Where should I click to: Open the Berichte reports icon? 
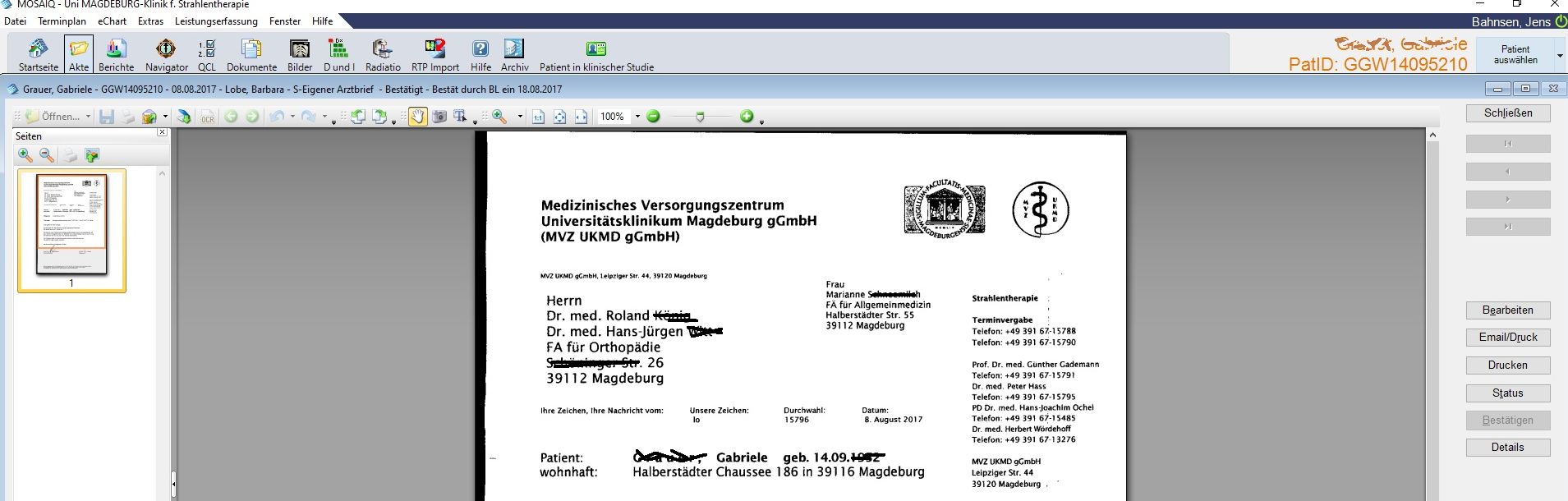tap(116, 54)
